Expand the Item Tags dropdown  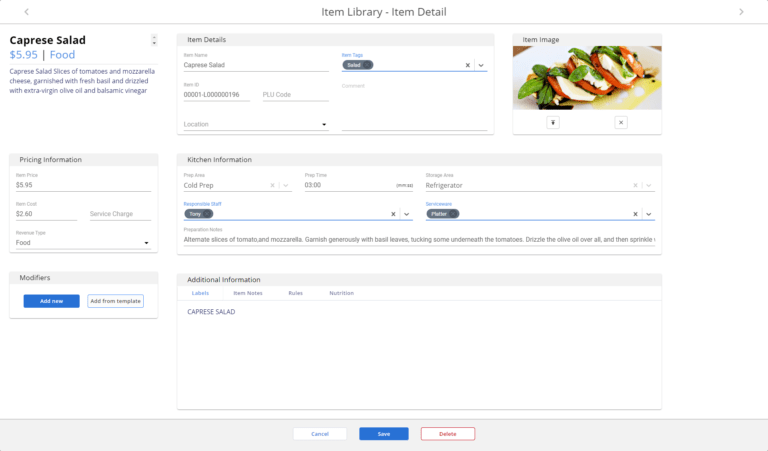[x=481, y=65]
